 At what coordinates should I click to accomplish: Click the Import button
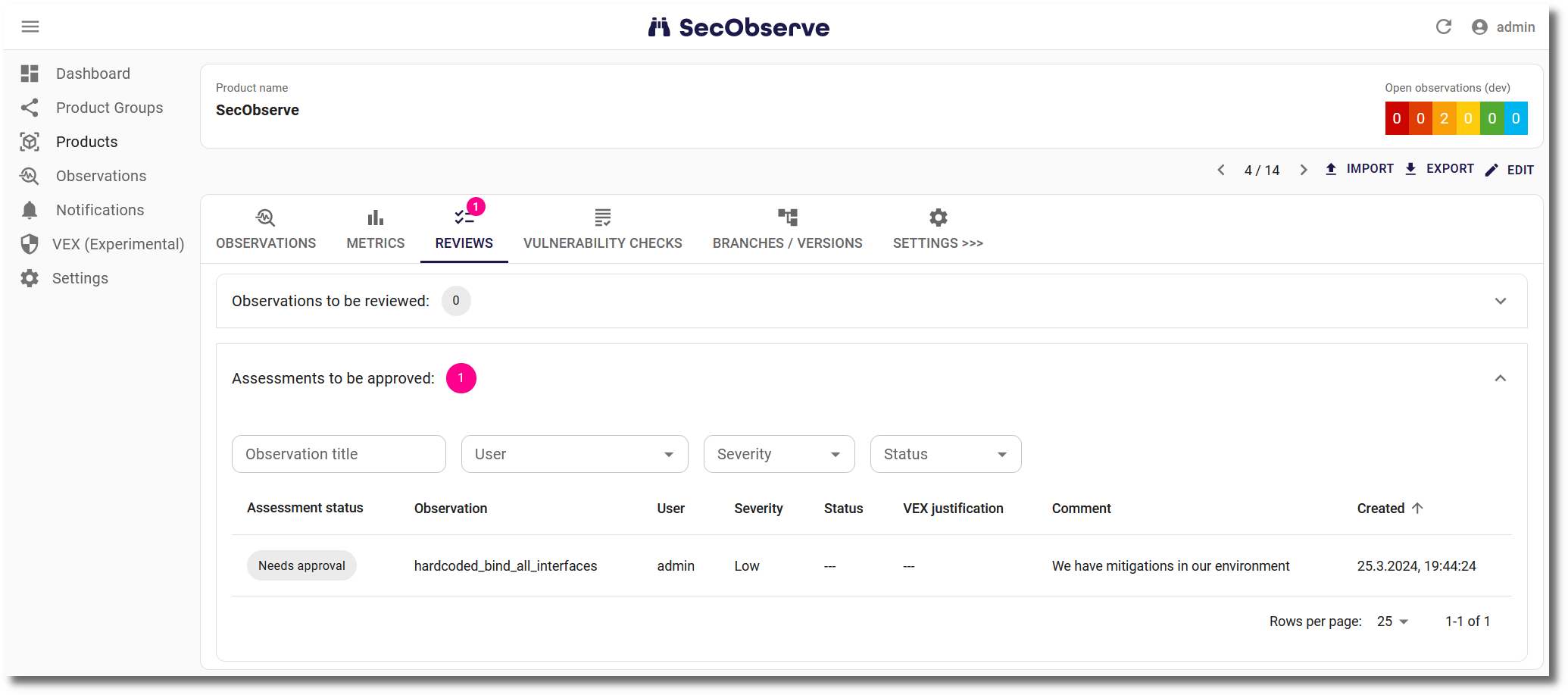tap(1360, 169)
